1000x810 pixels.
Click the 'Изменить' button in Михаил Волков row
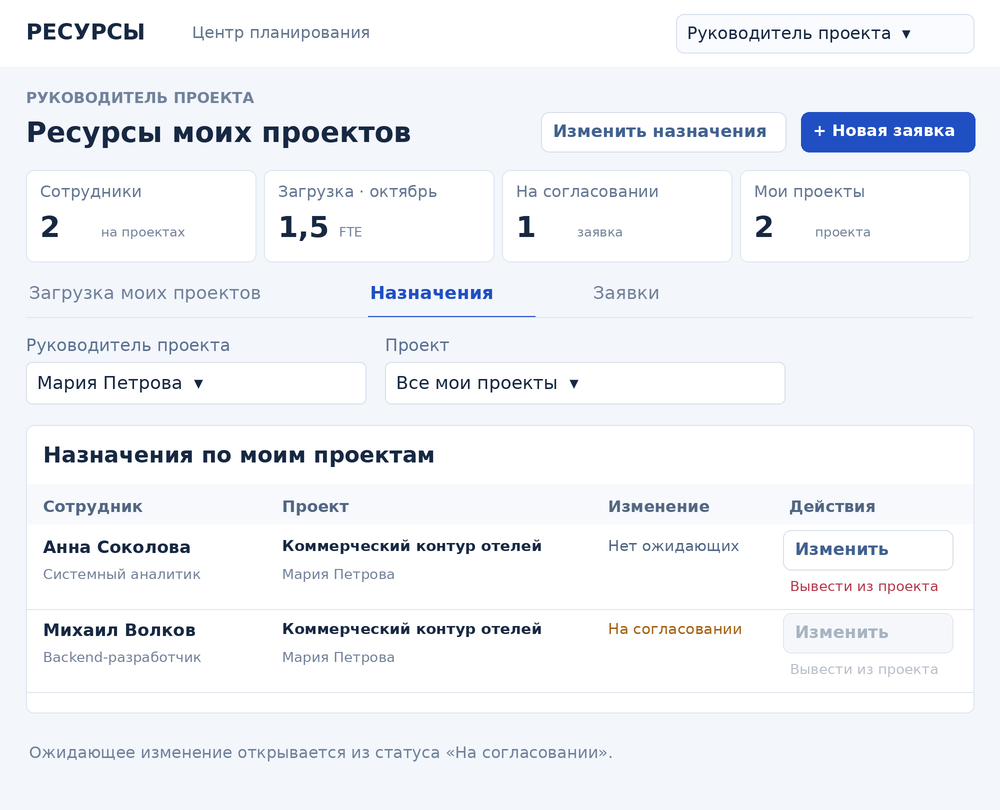coord(868,633)
